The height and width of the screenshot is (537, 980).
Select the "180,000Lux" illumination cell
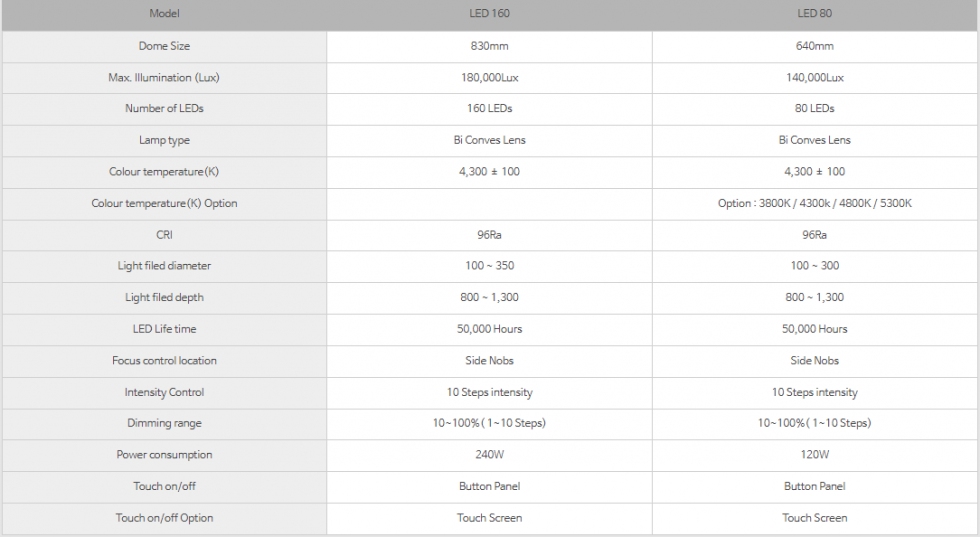click(489, 77)
